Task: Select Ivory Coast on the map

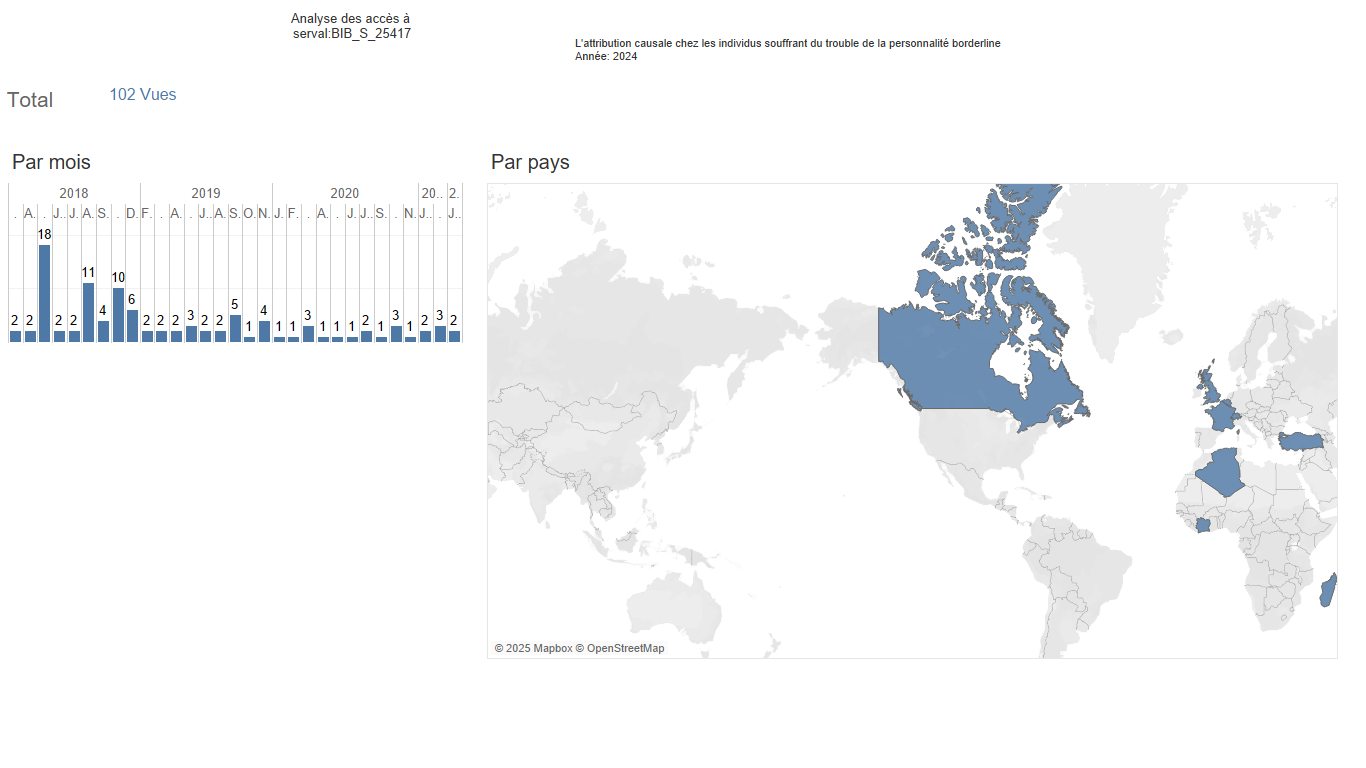Action: [x=1203, y=525]
